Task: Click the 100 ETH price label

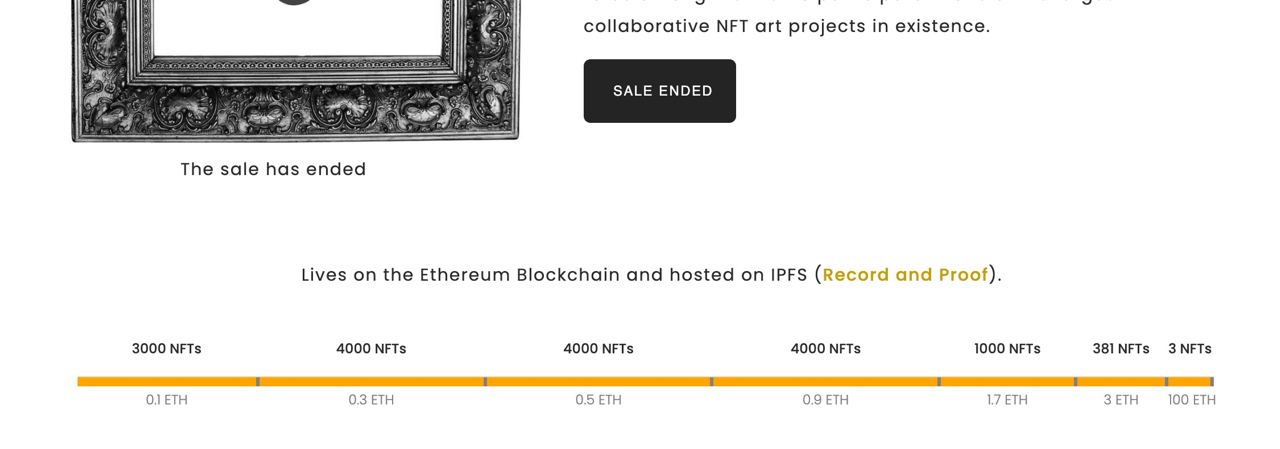Action: tap(1191, 400)
